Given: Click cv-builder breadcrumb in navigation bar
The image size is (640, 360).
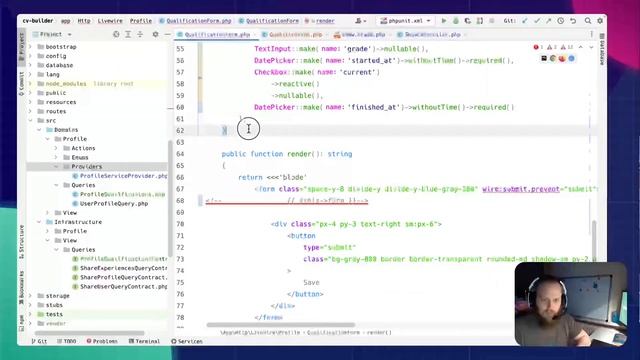Looking at the screenshot, I should point(38,21).
